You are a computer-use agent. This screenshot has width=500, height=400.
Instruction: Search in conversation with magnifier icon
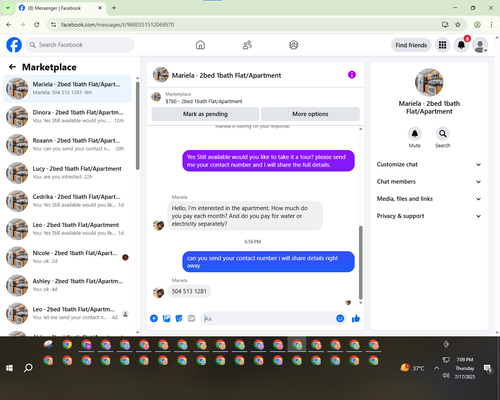[443, 134]
